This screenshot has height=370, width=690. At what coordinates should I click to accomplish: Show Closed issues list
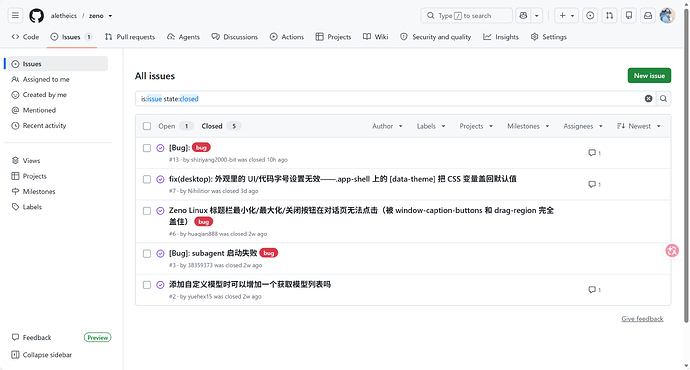click(x=221, y=126)
